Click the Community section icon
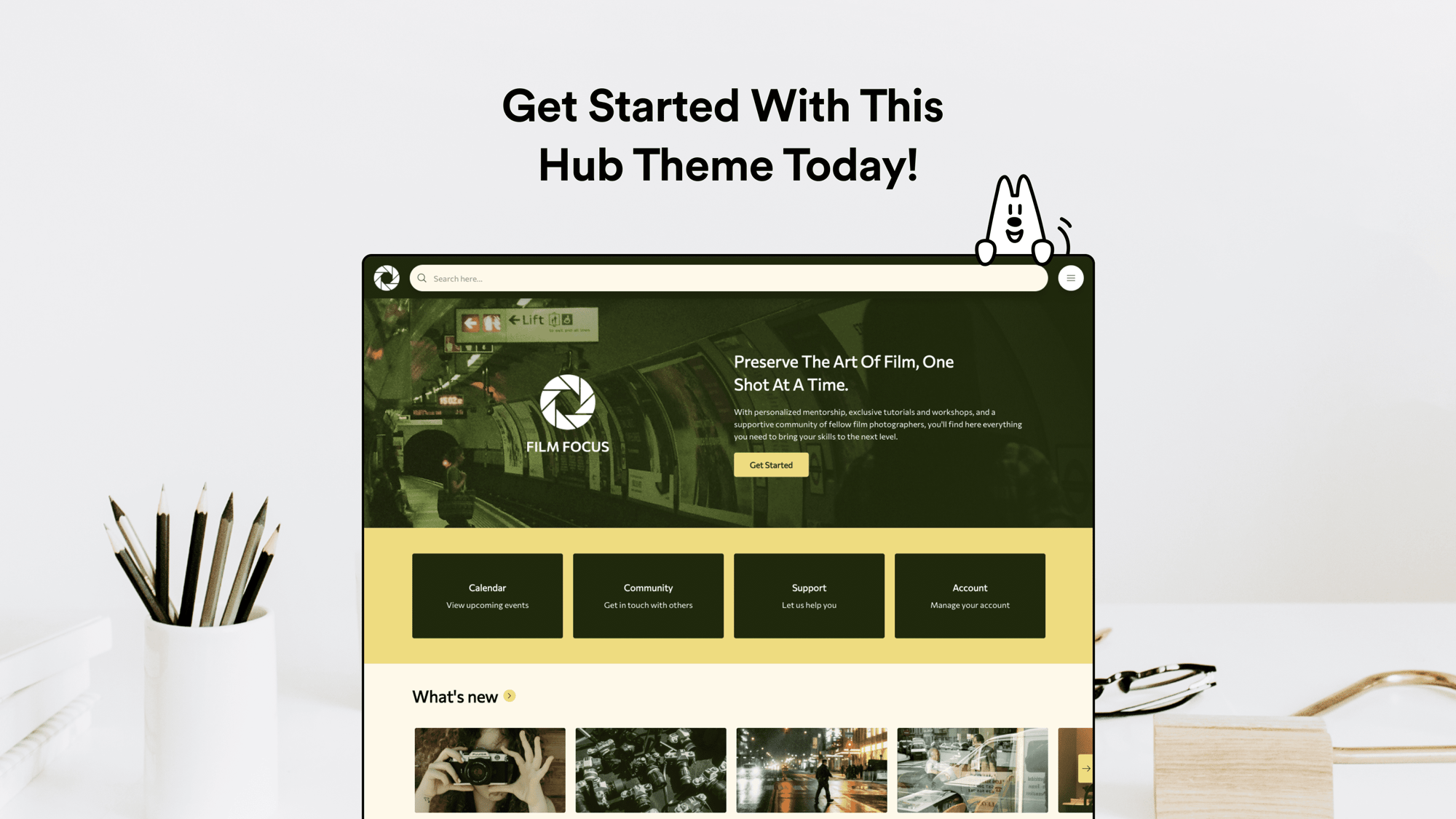1456x819 pixels. click(x=647, y=595)
